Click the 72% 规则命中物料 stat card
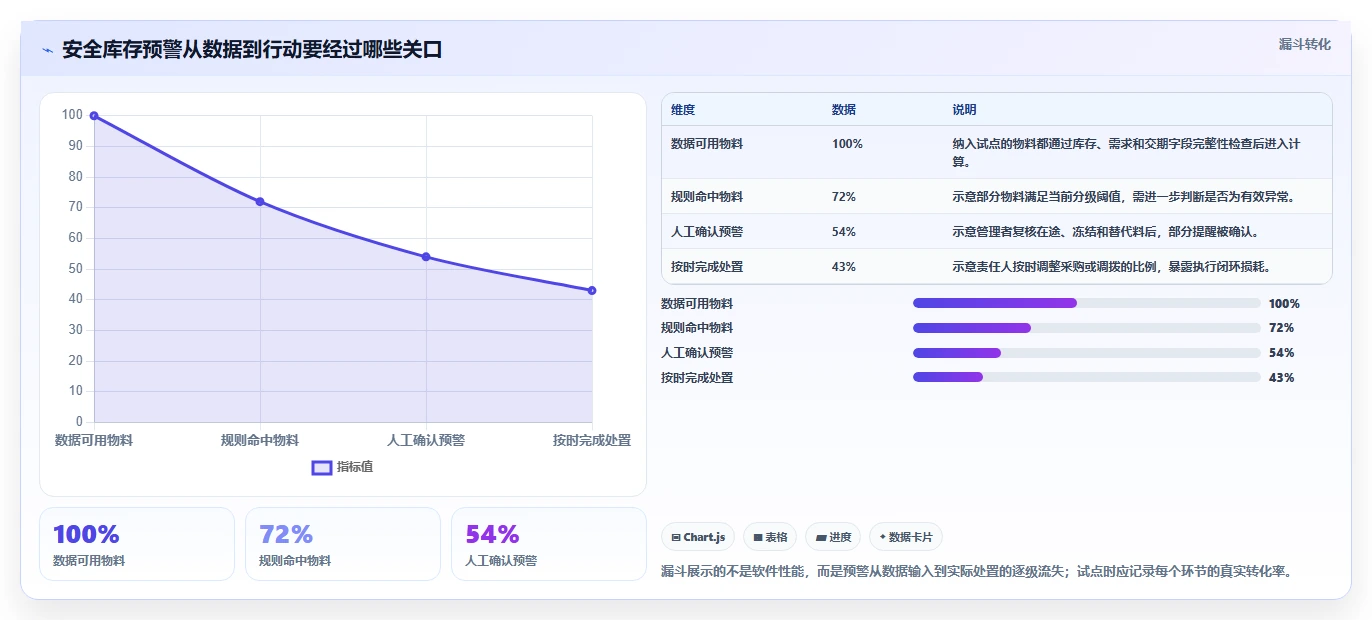This screenshot has width=1372, height=620. tap(343, 544)
